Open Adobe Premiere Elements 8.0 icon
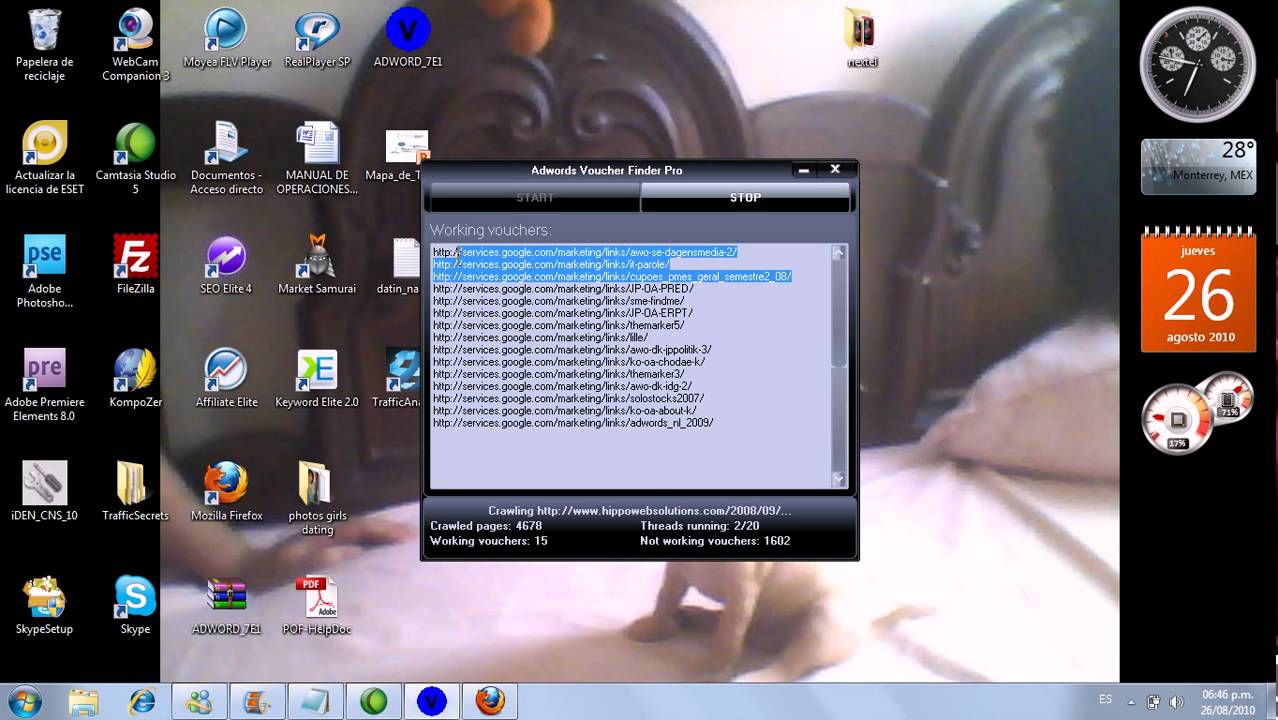Image resolution: width=1278 pixels, height=720 pixels. 44,385
